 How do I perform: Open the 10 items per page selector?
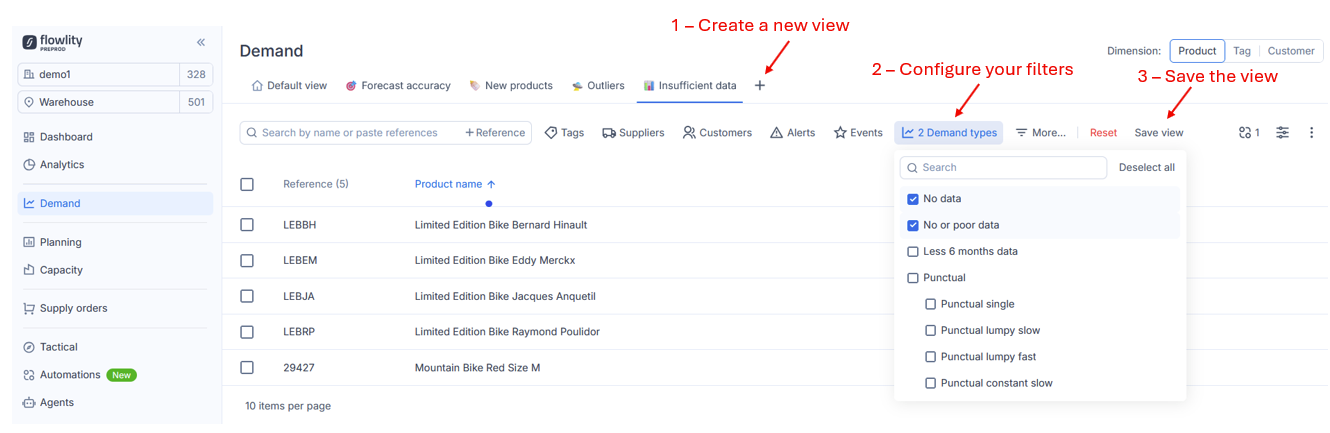point(288,406)
